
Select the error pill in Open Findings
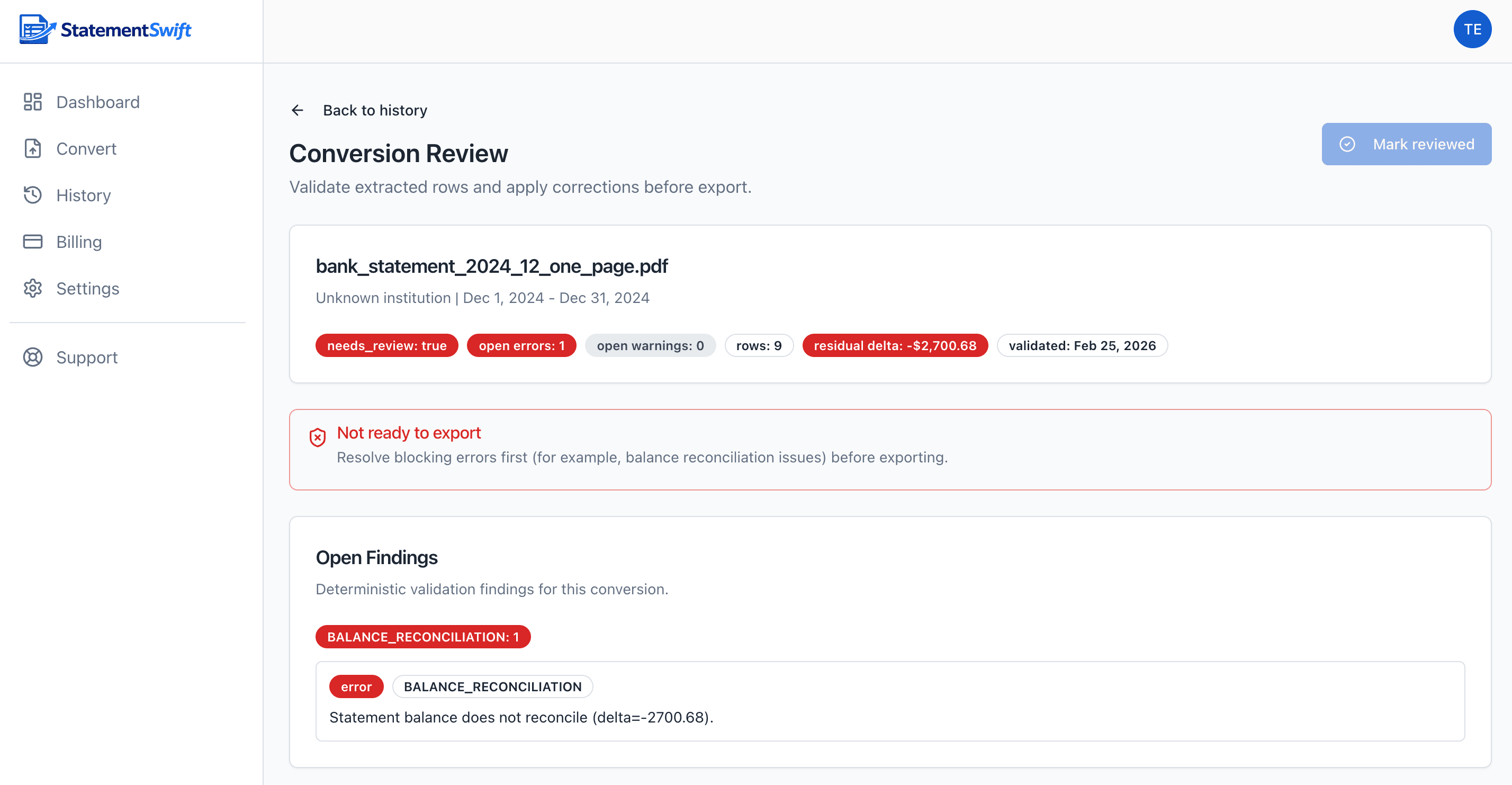[356, 686]
